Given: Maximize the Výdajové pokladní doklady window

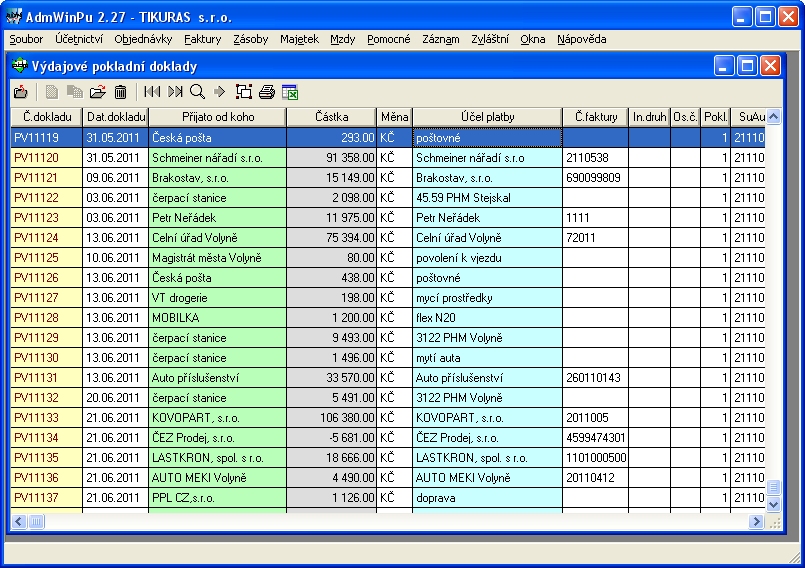Looking at the screenshot, I should (747, 66).
